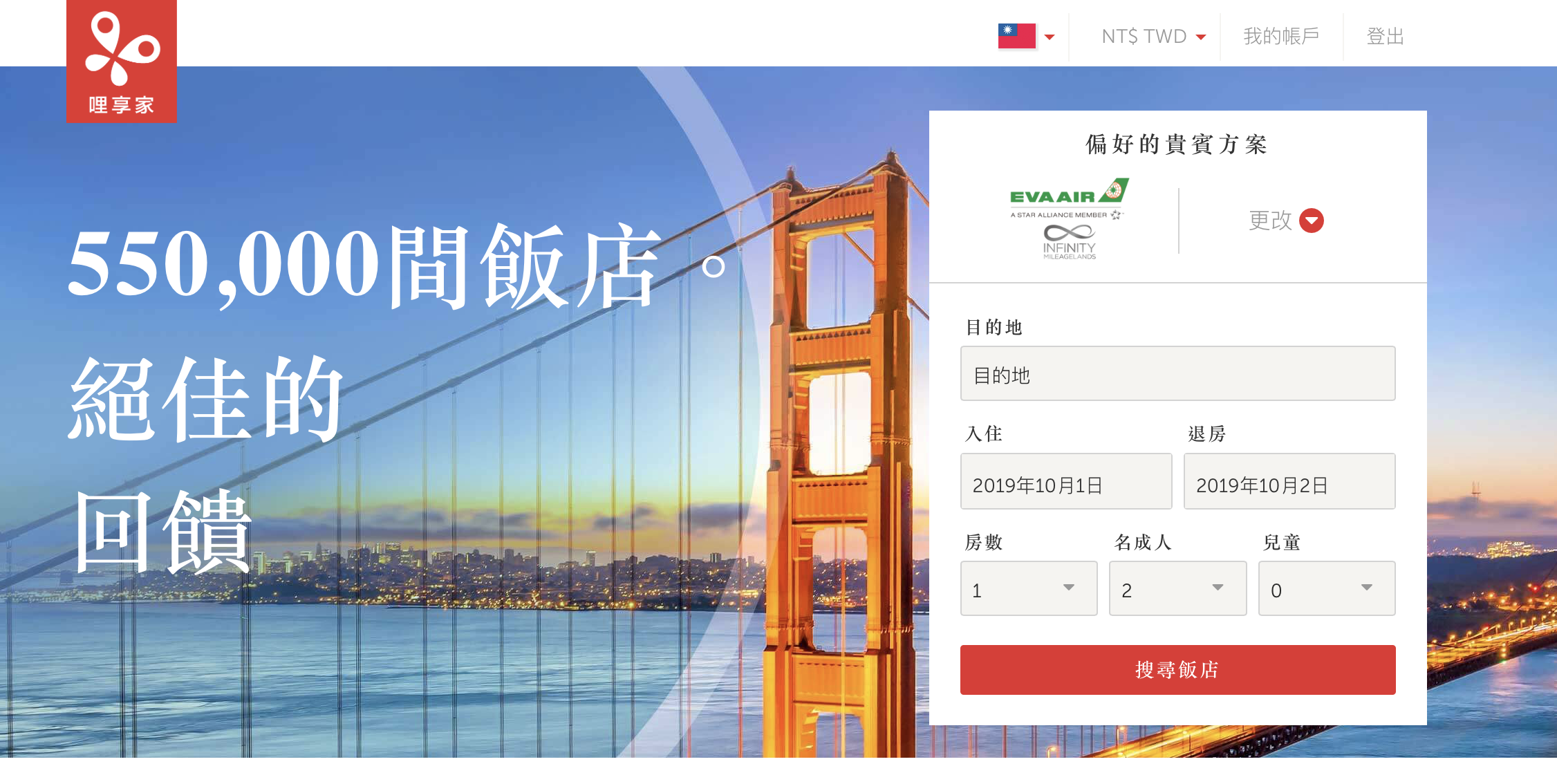The image size is (1557, 784).
Task: Click the 偏好的貴賓方案 heading
Action: (x=1177, y=144)
